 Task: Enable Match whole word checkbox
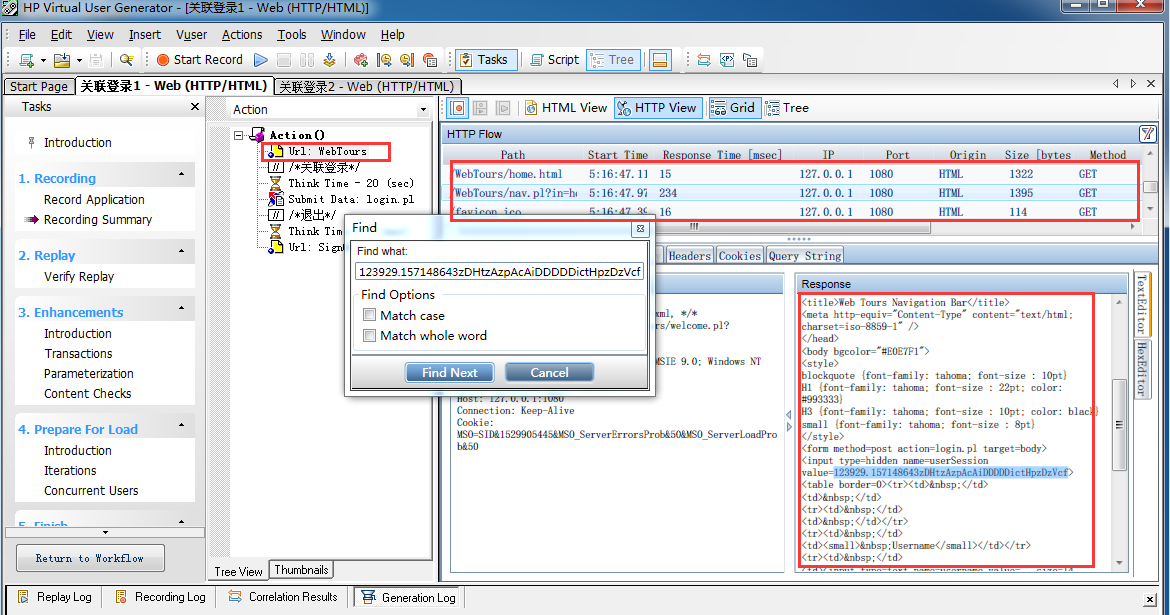click(x=369, y=336)
